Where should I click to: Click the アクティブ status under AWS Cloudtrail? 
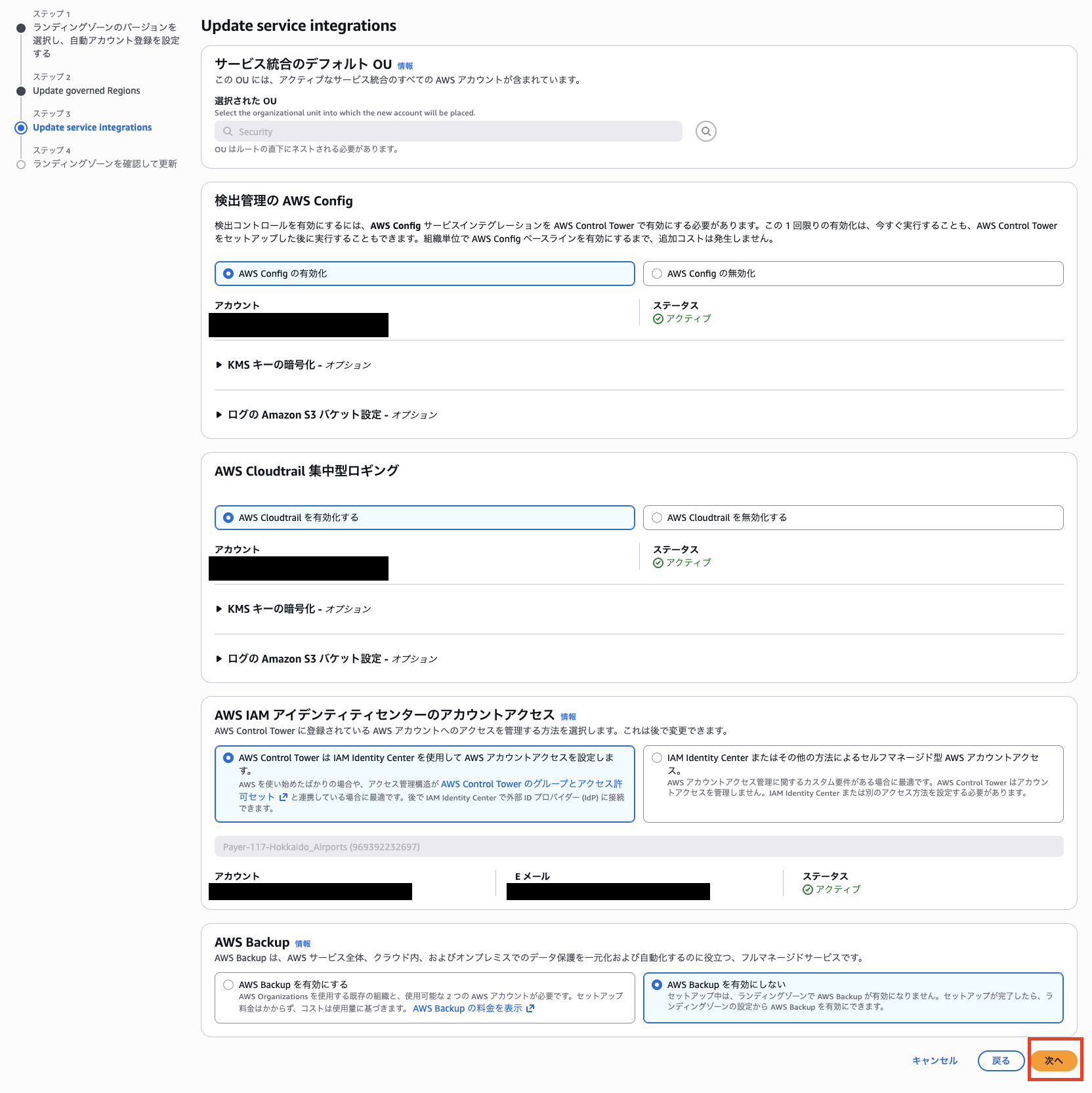[682, 563]
